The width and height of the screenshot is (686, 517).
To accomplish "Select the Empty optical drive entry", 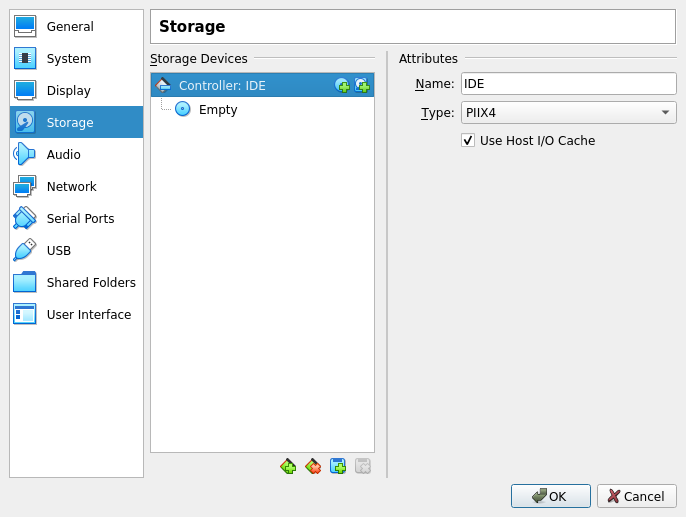I will click(x=217, y=110).
